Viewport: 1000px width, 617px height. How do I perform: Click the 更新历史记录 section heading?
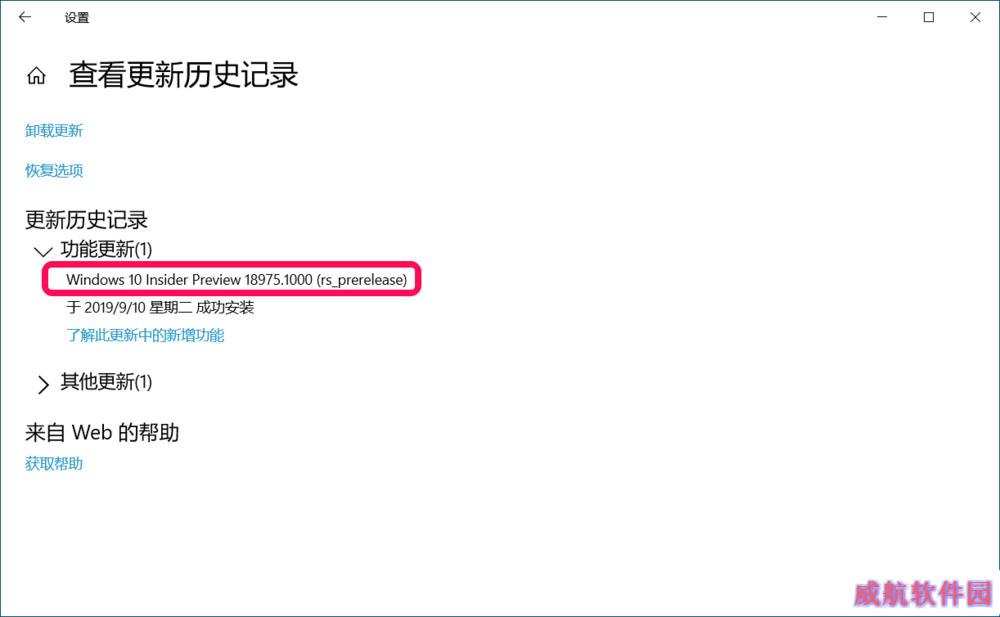point(86,219)
